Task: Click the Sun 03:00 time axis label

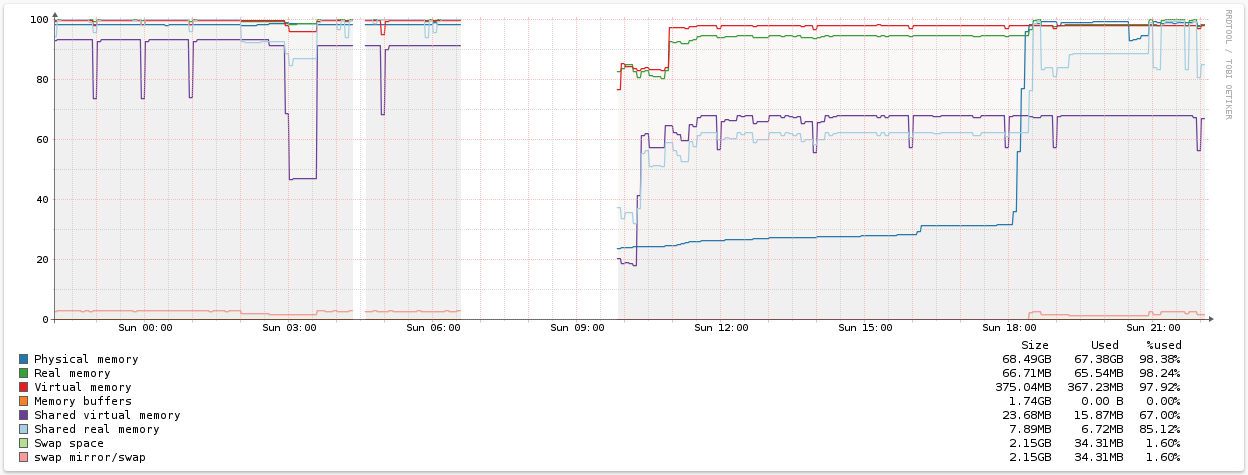Action: tap(289, 327)
